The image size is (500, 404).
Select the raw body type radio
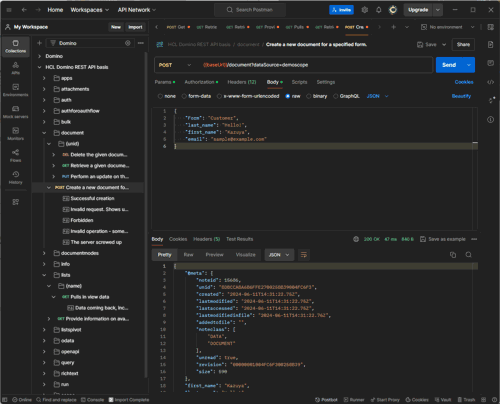point(288,96)
